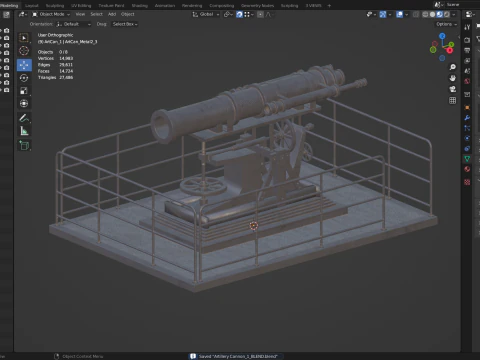Open the shading options dropdown arrow
Screen dimensions: 480x360
click(x=454, y=14)
